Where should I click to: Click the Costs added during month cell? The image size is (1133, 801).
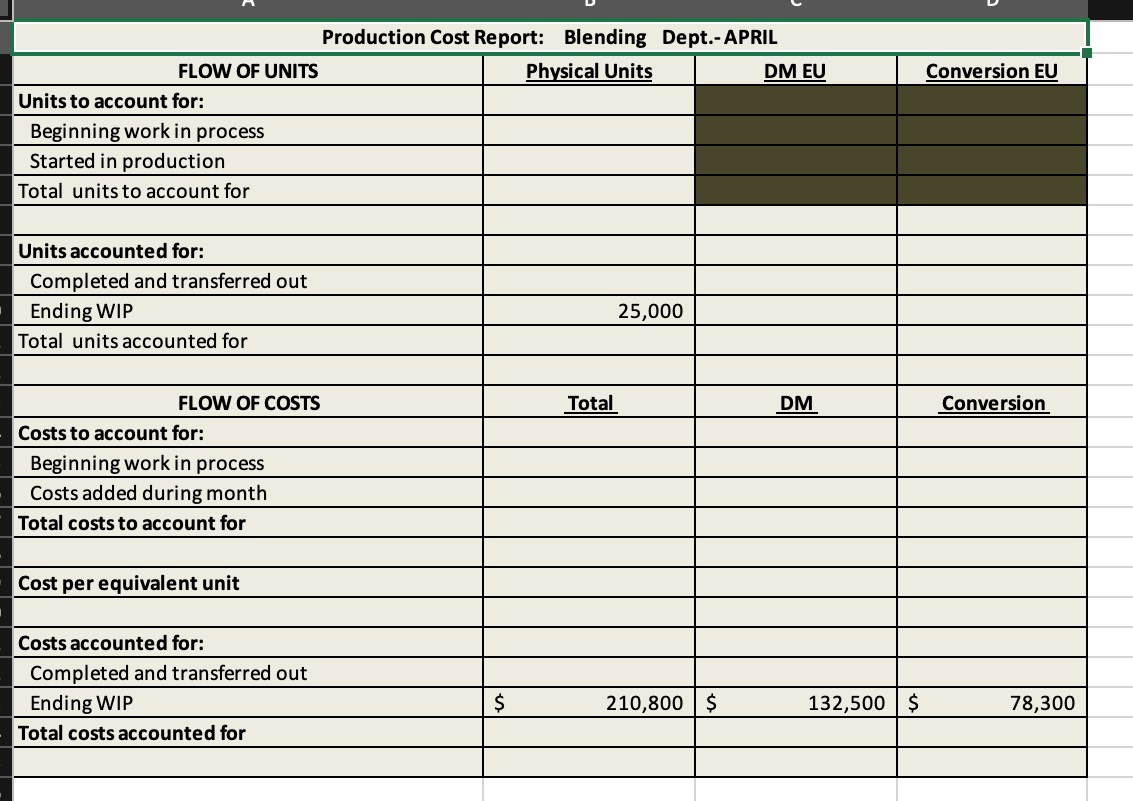click(247, 493)
